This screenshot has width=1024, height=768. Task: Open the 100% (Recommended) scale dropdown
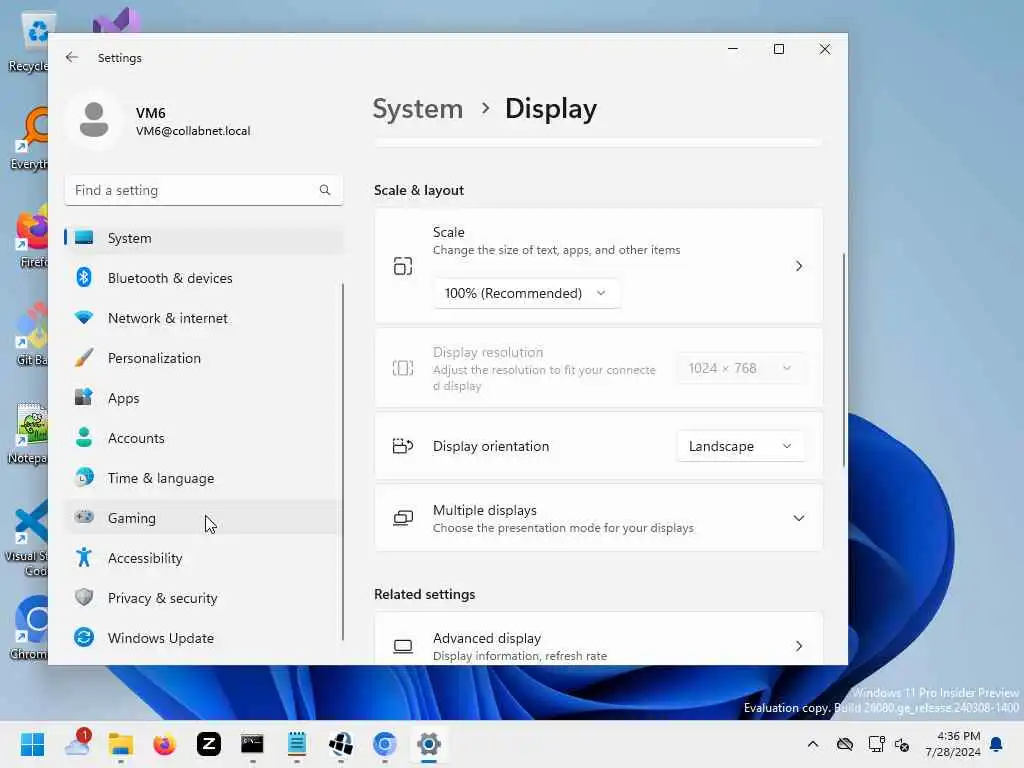coord(526,293)
